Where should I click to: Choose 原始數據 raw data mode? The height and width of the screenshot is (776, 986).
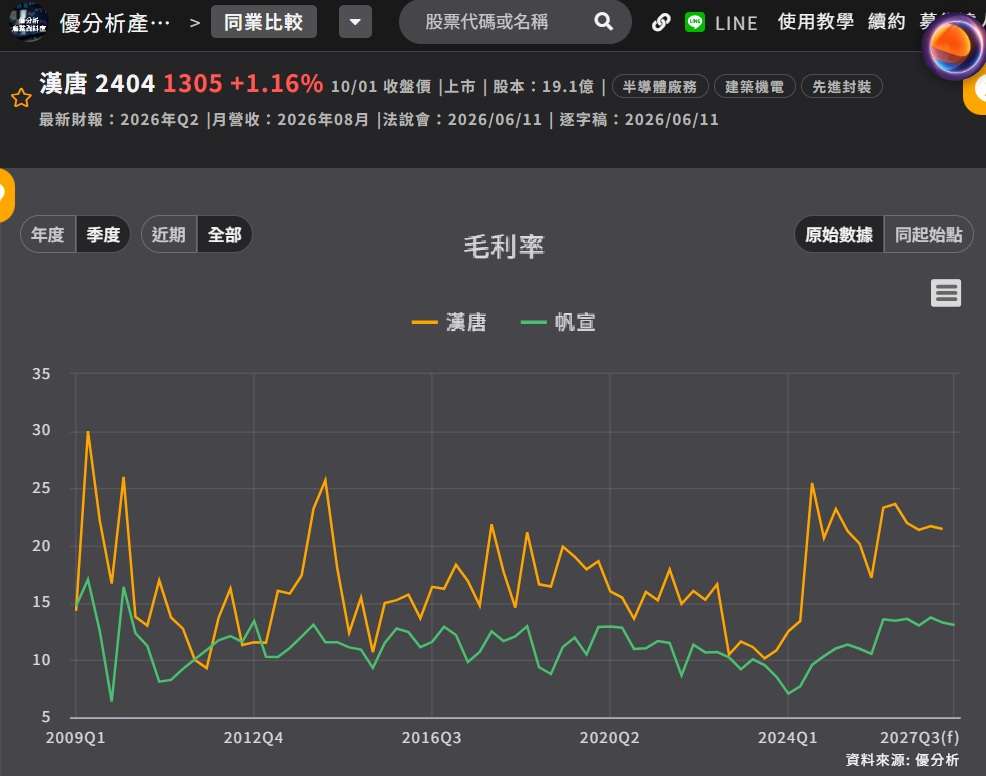point(839,235)
